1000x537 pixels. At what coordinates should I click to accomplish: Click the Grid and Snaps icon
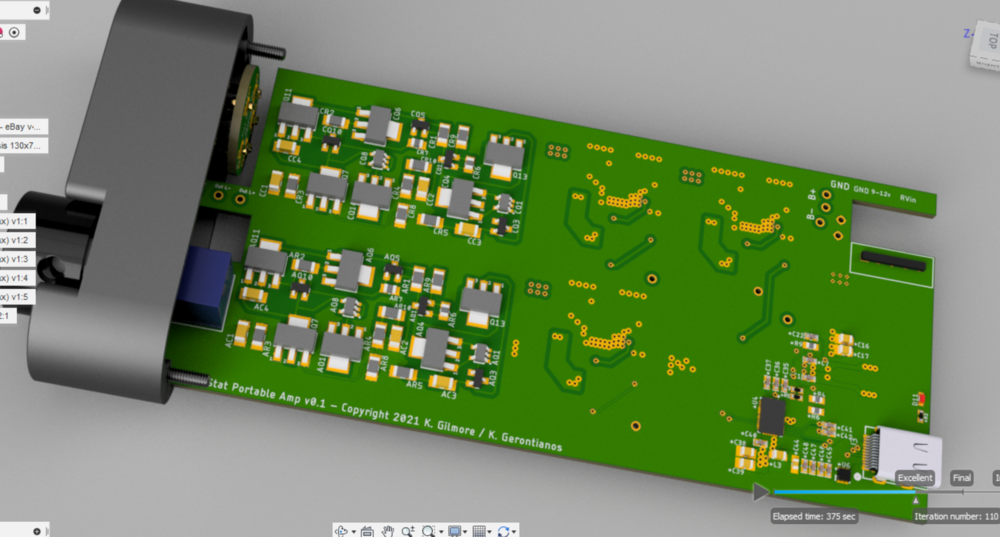coord(479,531)
